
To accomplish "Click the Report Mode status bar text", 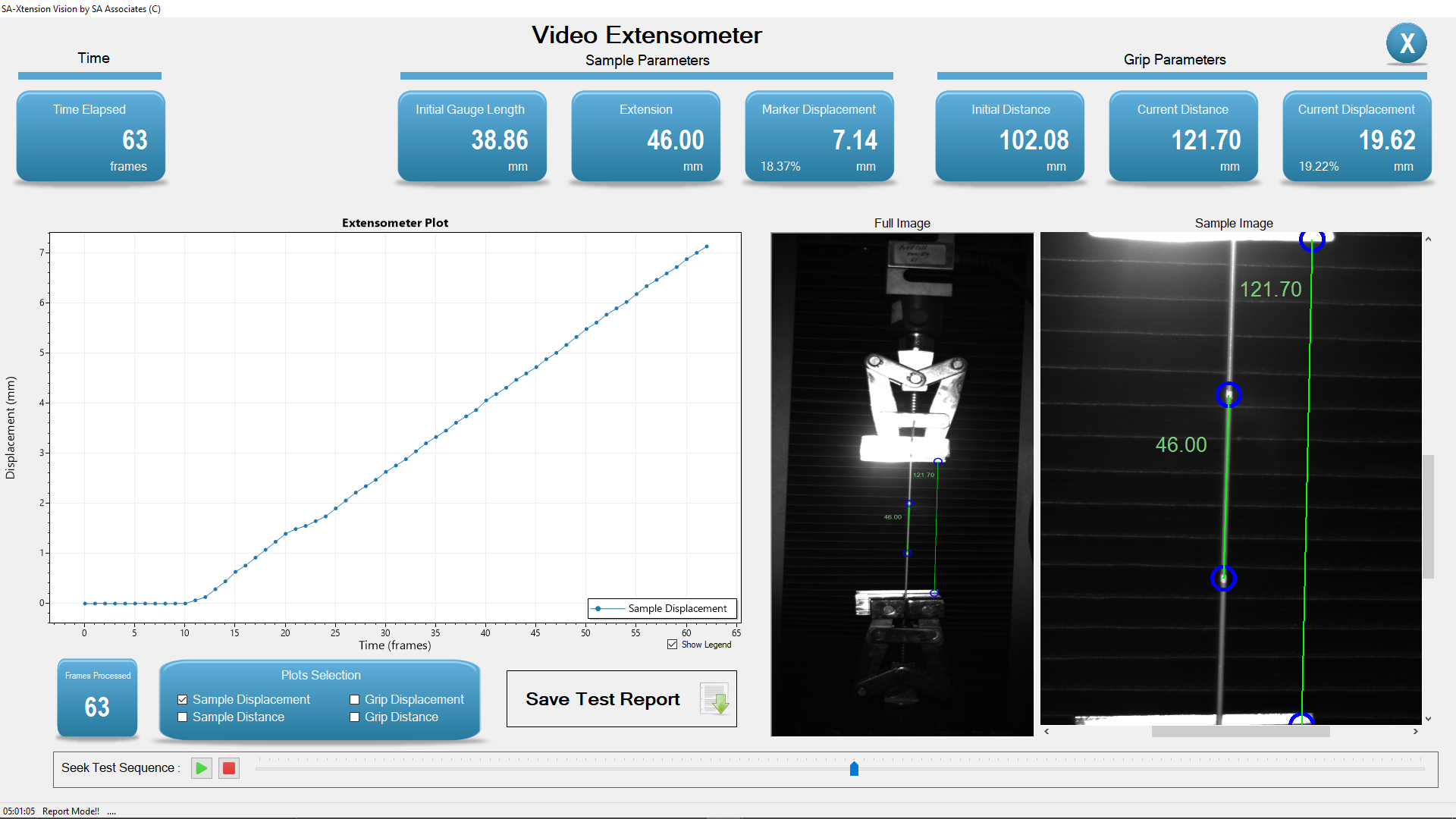I will (71, 811).
